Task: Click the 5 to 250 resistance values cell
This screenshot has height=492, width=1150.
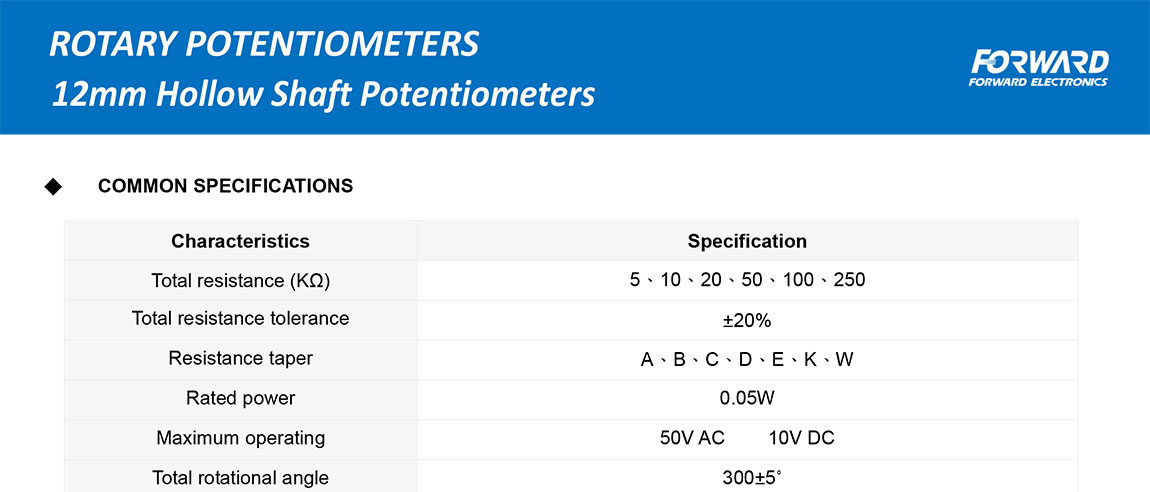Action: [747, 280]
